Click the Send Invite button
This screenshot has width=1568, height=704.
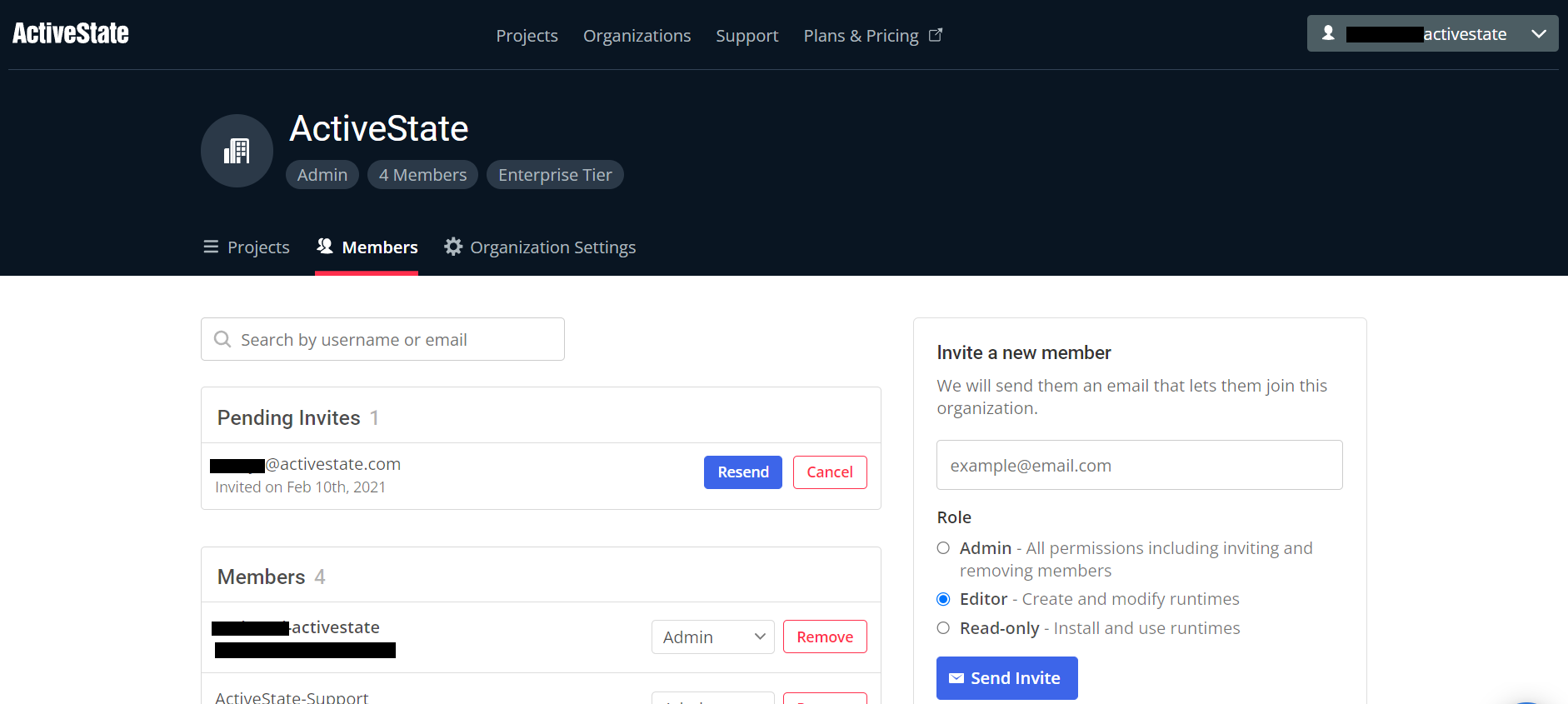point(1007,678)
